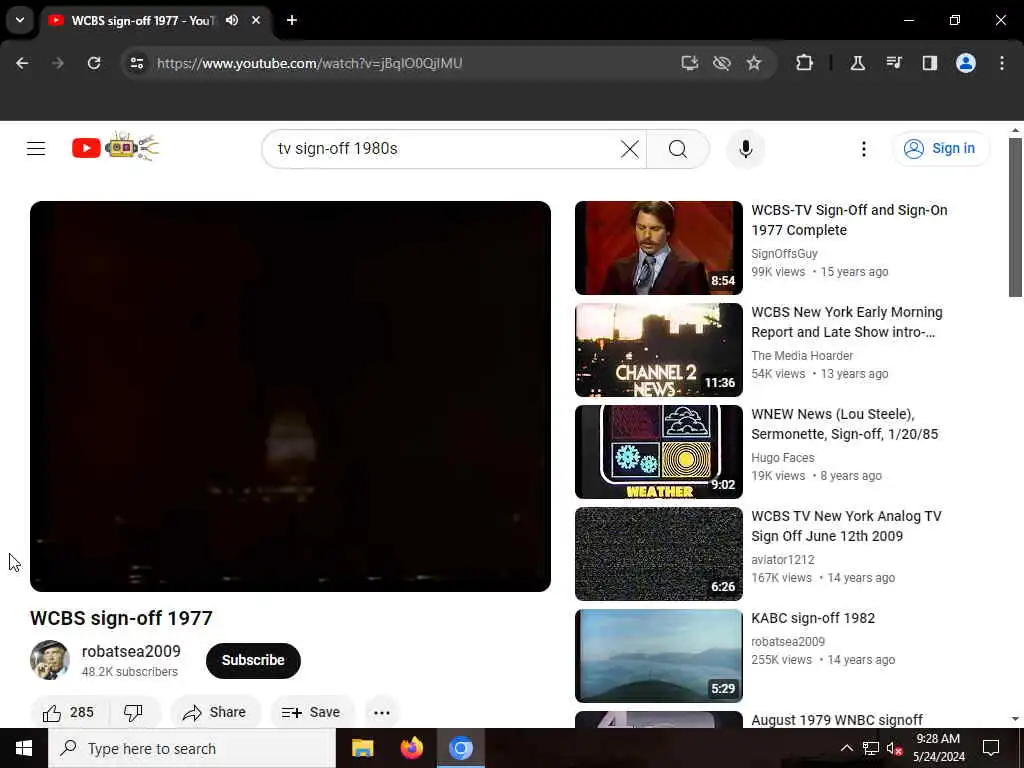Click the page vertical scrollbar thumb

[1015, 217]
